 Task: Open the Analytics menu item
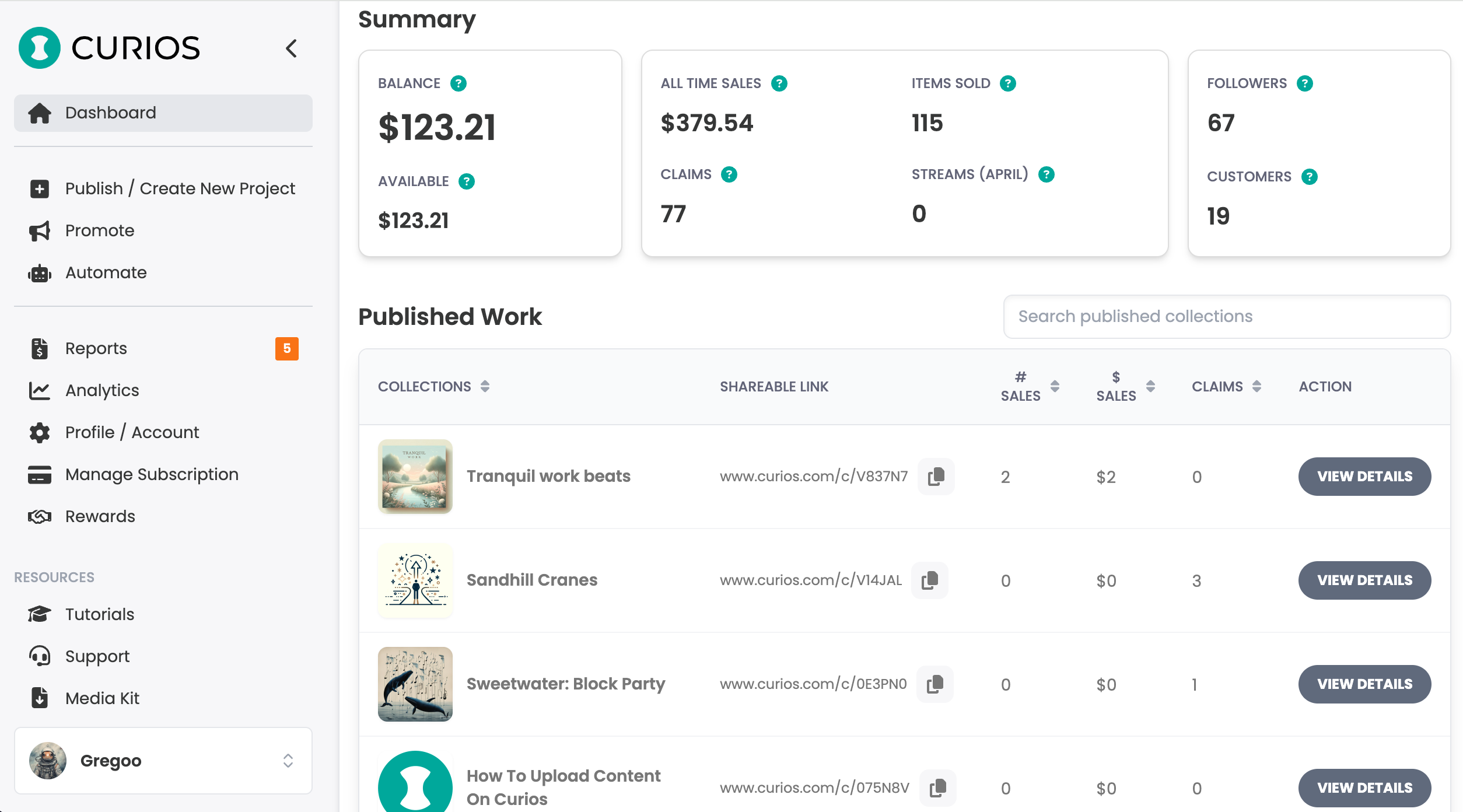[x=102, y=390]
